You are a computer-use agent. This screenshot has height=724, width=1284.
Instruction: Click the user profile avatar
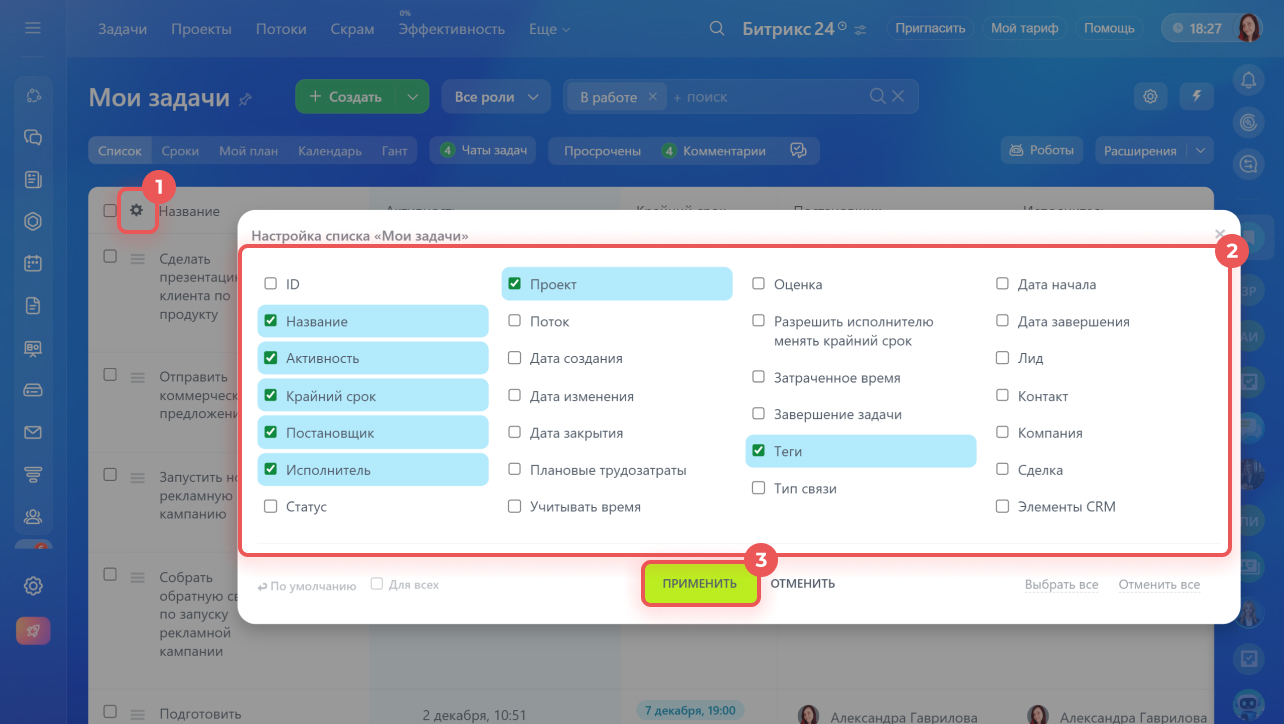click(x=1249, y=28)
